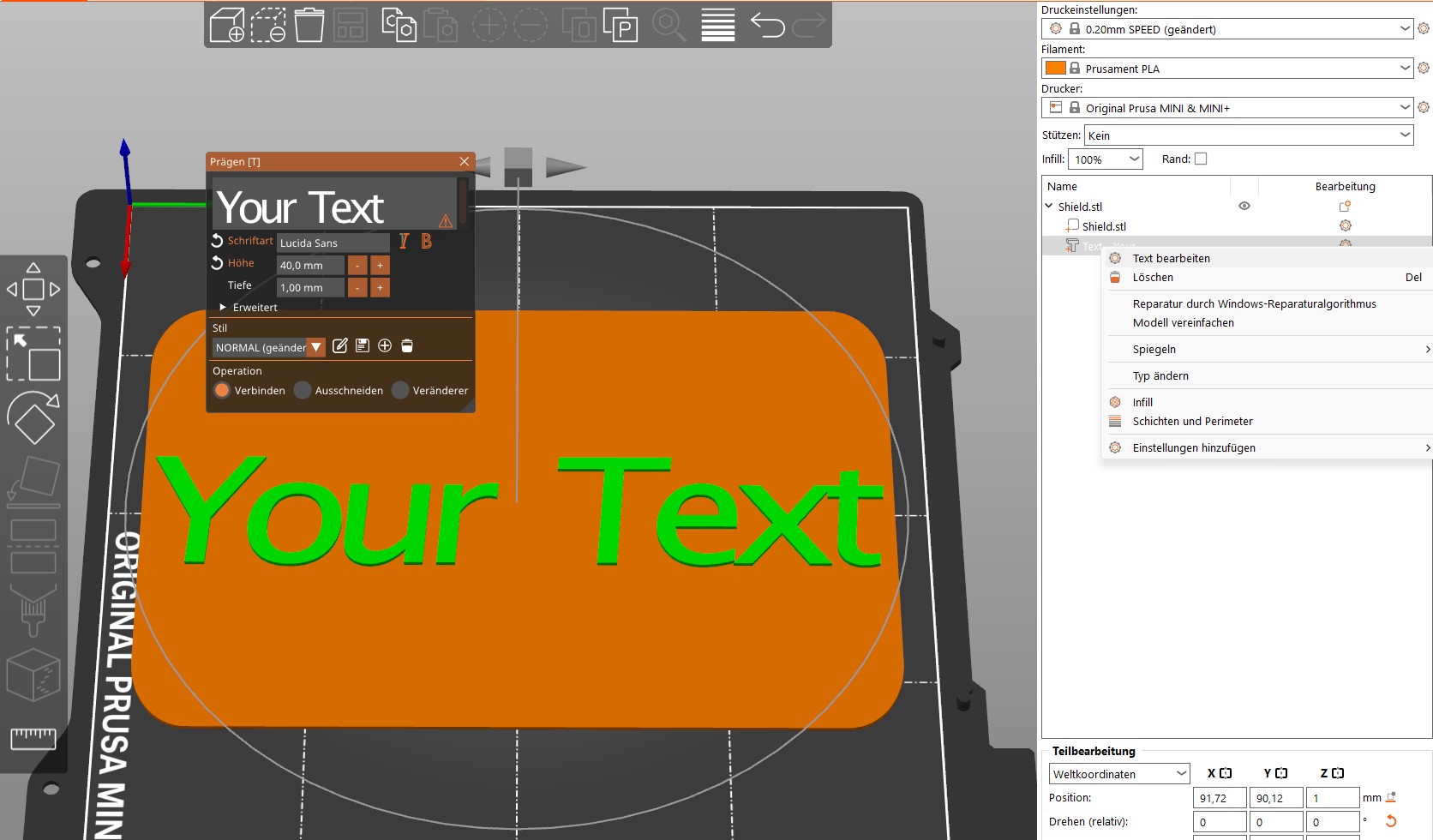
Task: Choose Text bearbeiten from context menu
Action: coord(1171,258)
